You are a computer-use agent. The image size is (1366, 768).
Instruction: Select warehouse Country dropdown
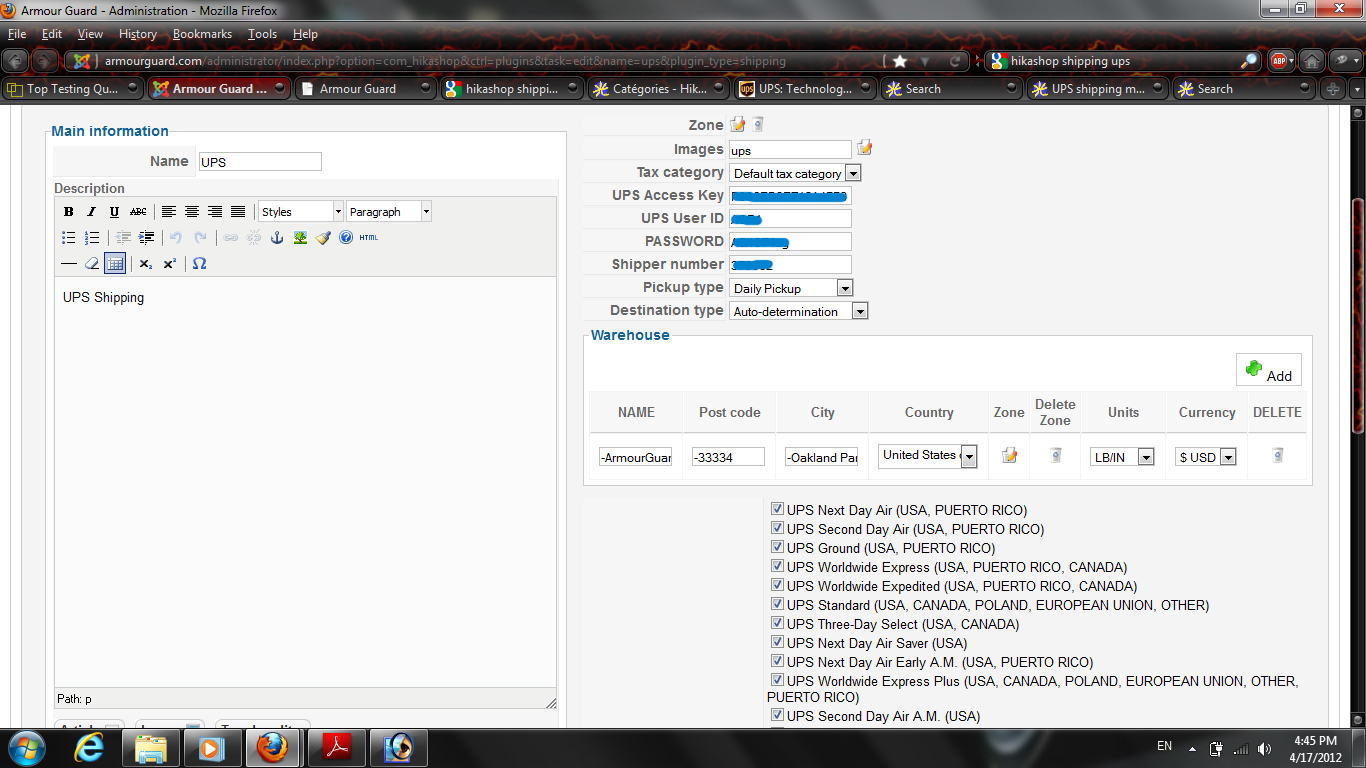pyautogui.click(x=929, y=456)
